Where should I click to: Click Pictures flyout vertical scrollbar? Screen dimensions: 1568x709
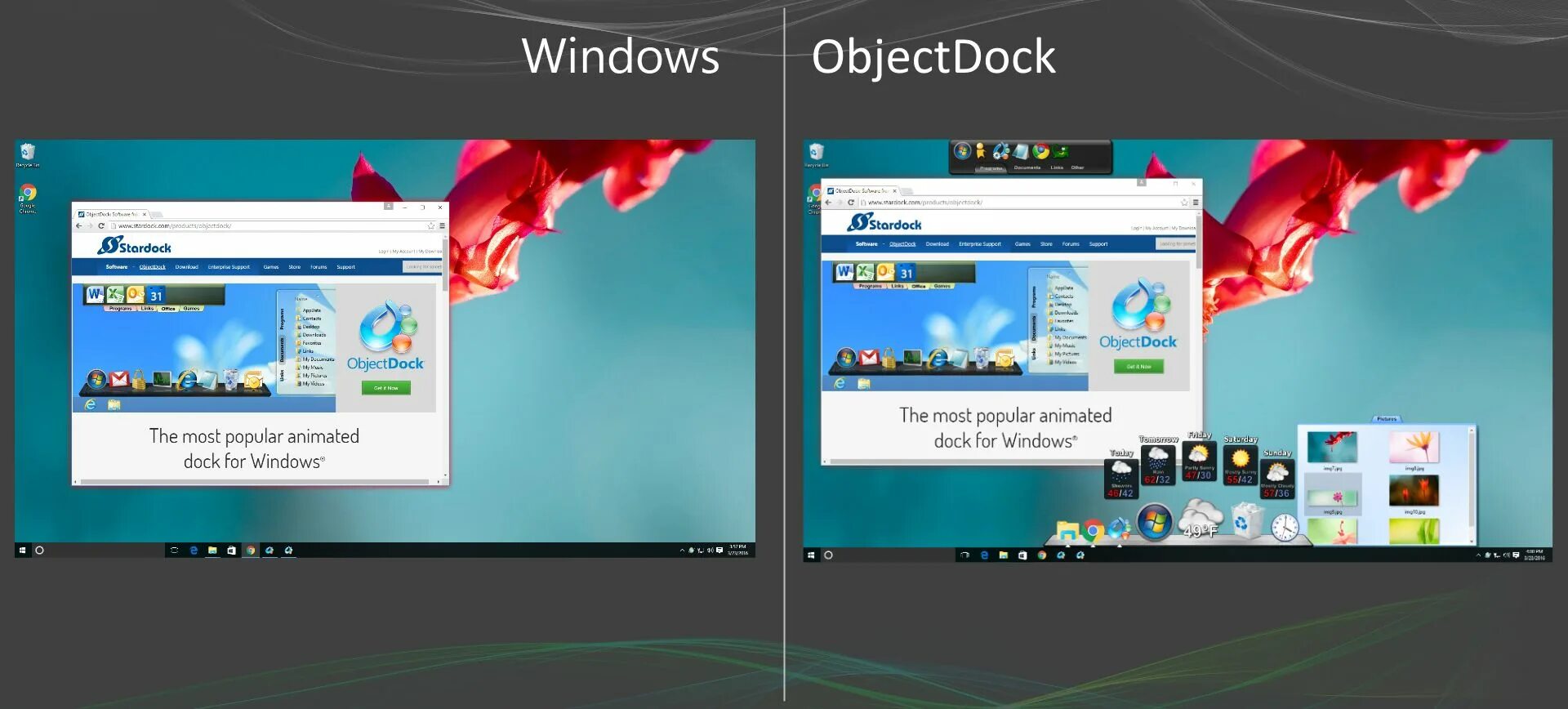[1472, 485]
